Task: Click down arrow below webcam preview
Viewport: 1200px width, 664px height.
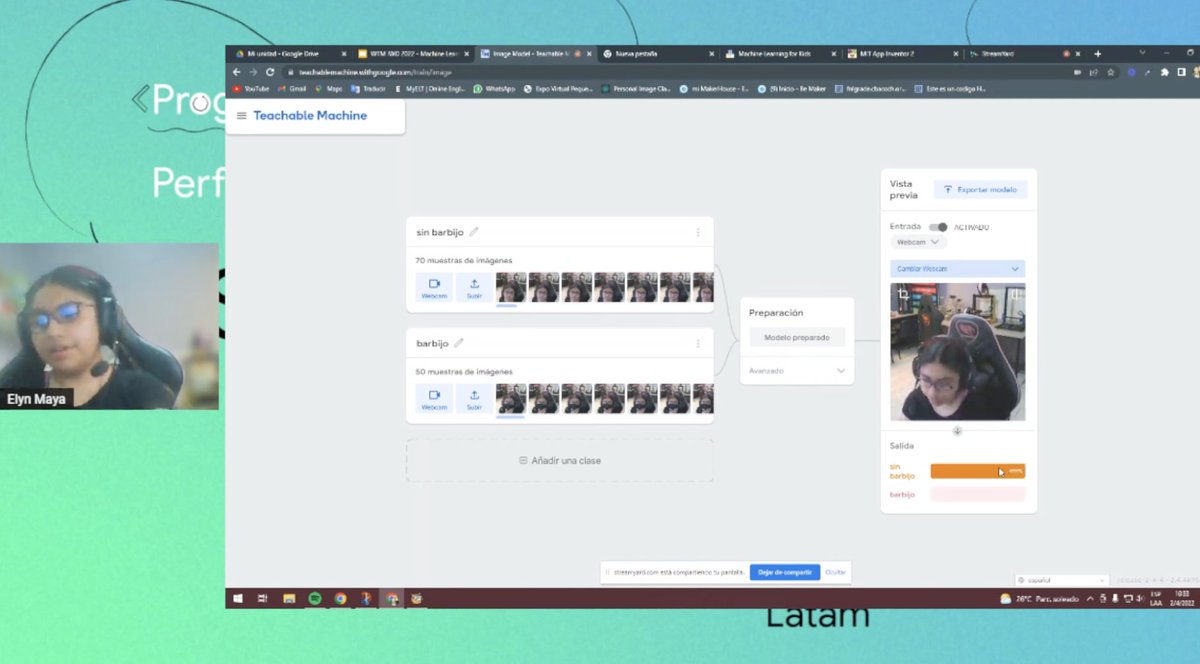Action: (x=957, y=431)
